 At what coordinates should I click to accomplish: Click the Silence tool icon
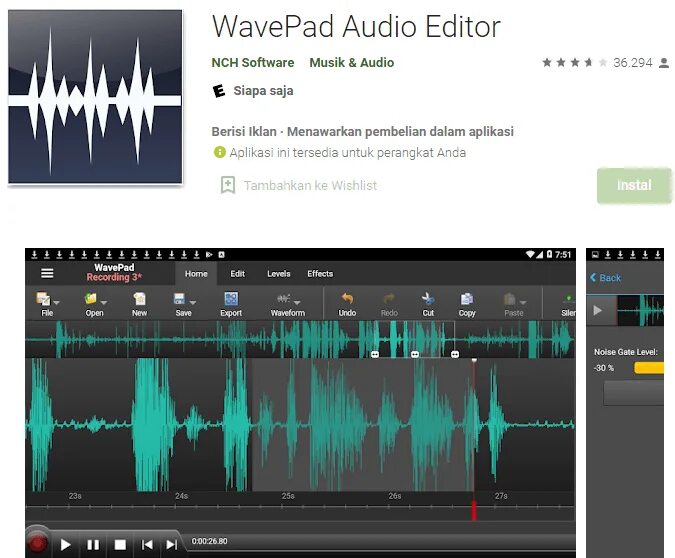pyautogui.click(x=568, y=298)
